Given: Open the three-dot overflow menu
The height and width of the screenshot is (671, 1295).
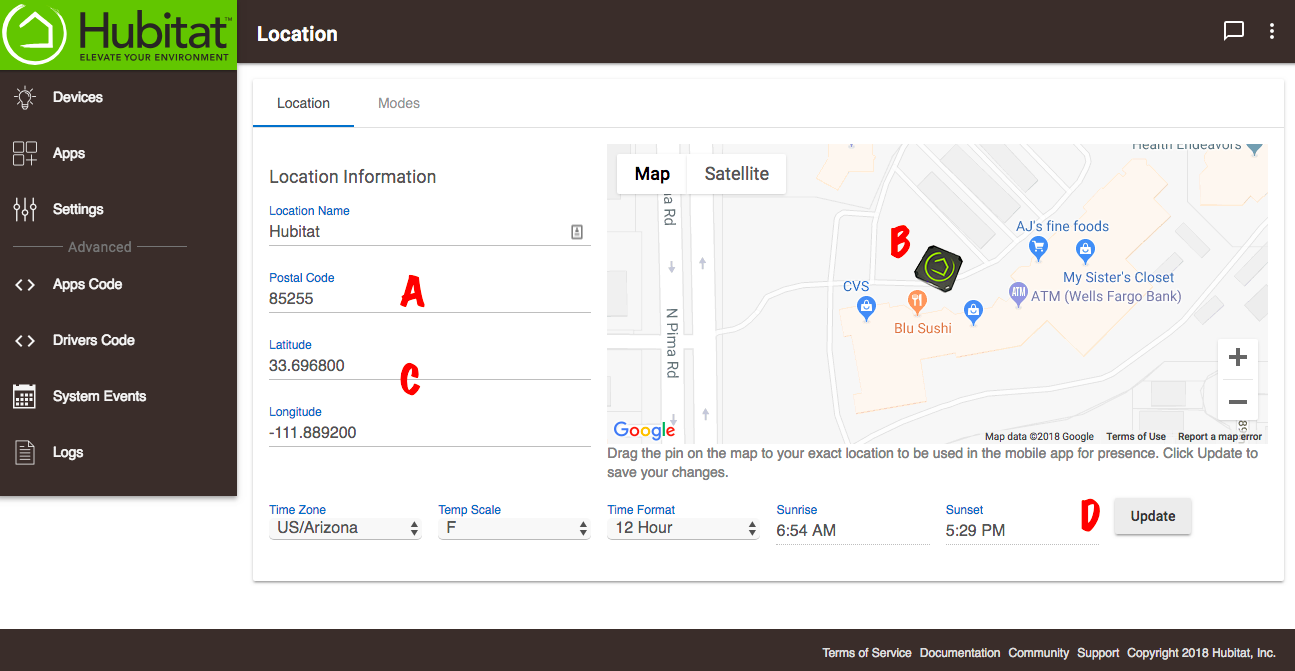Looking at the screenshot, I should click(1272, 32).
